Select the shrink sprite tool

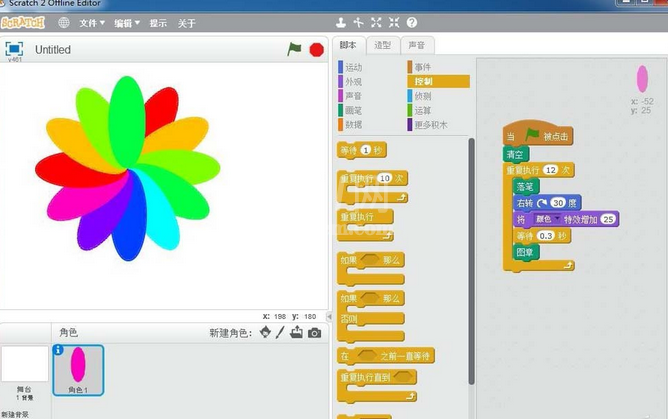pos(394,23)
